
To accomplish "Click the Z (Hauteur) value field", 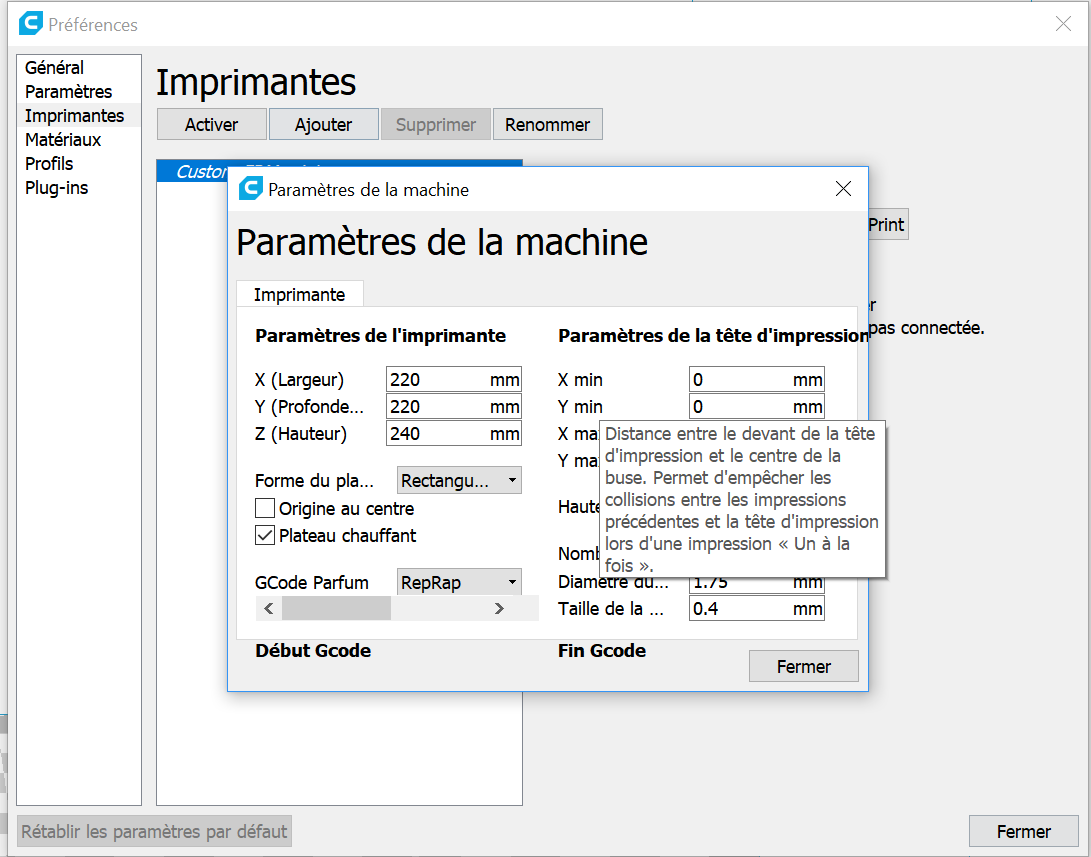I will (x=436, y=434).
